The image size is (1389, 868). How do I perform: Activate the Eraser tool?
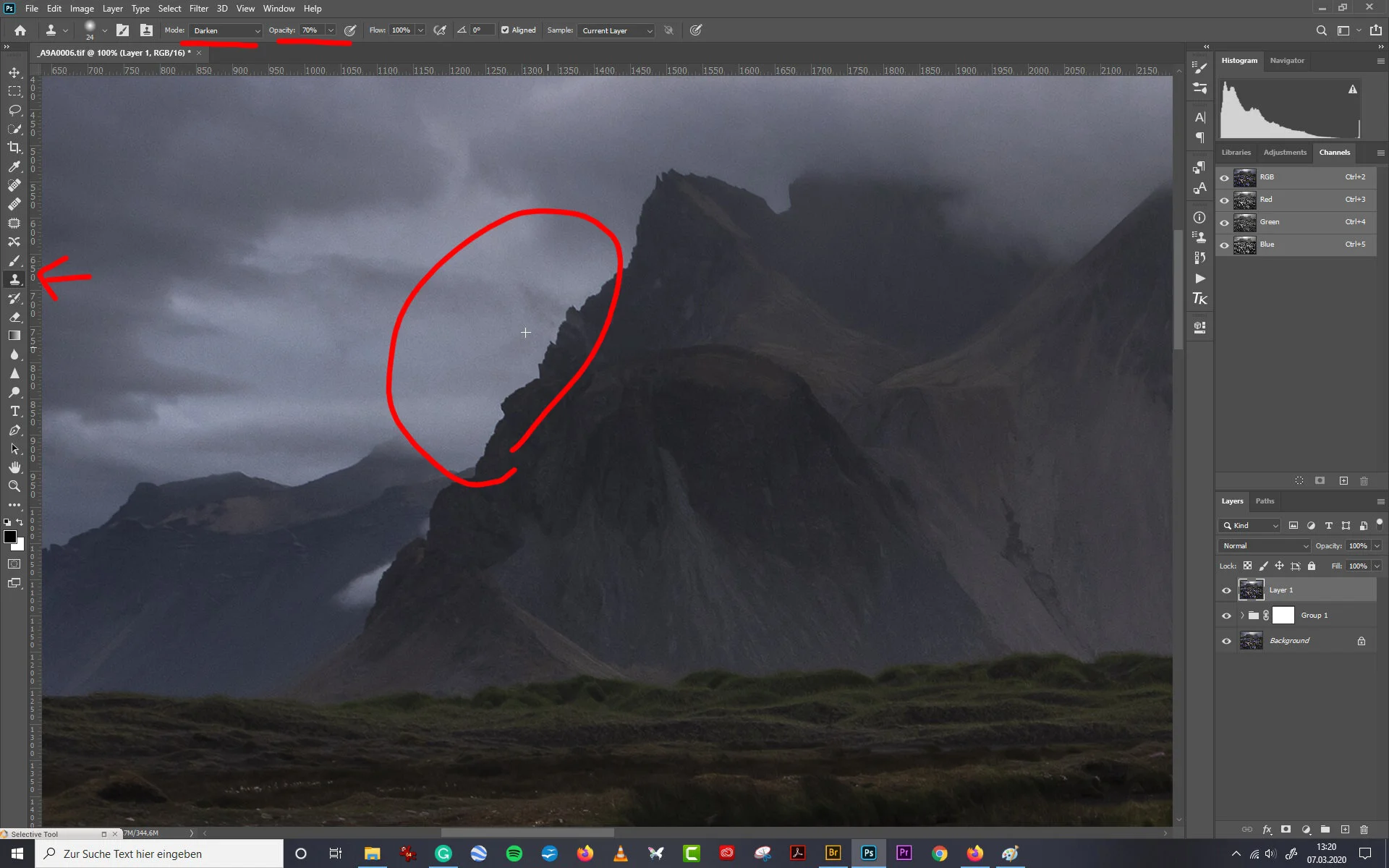(x=14, y=317)
